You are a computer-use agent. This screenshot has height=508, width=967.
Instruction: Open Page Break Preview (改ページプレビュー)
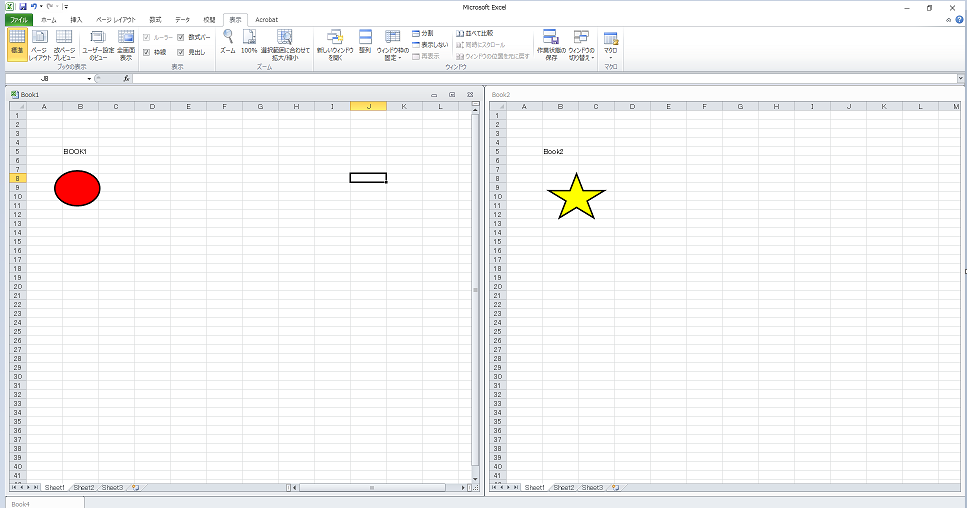point(64,44)
